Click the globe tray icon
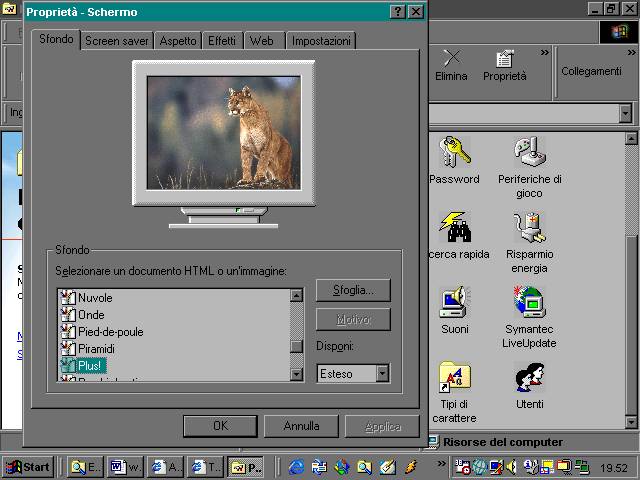Viewport: 640px width, 480px height. [480, 467]
